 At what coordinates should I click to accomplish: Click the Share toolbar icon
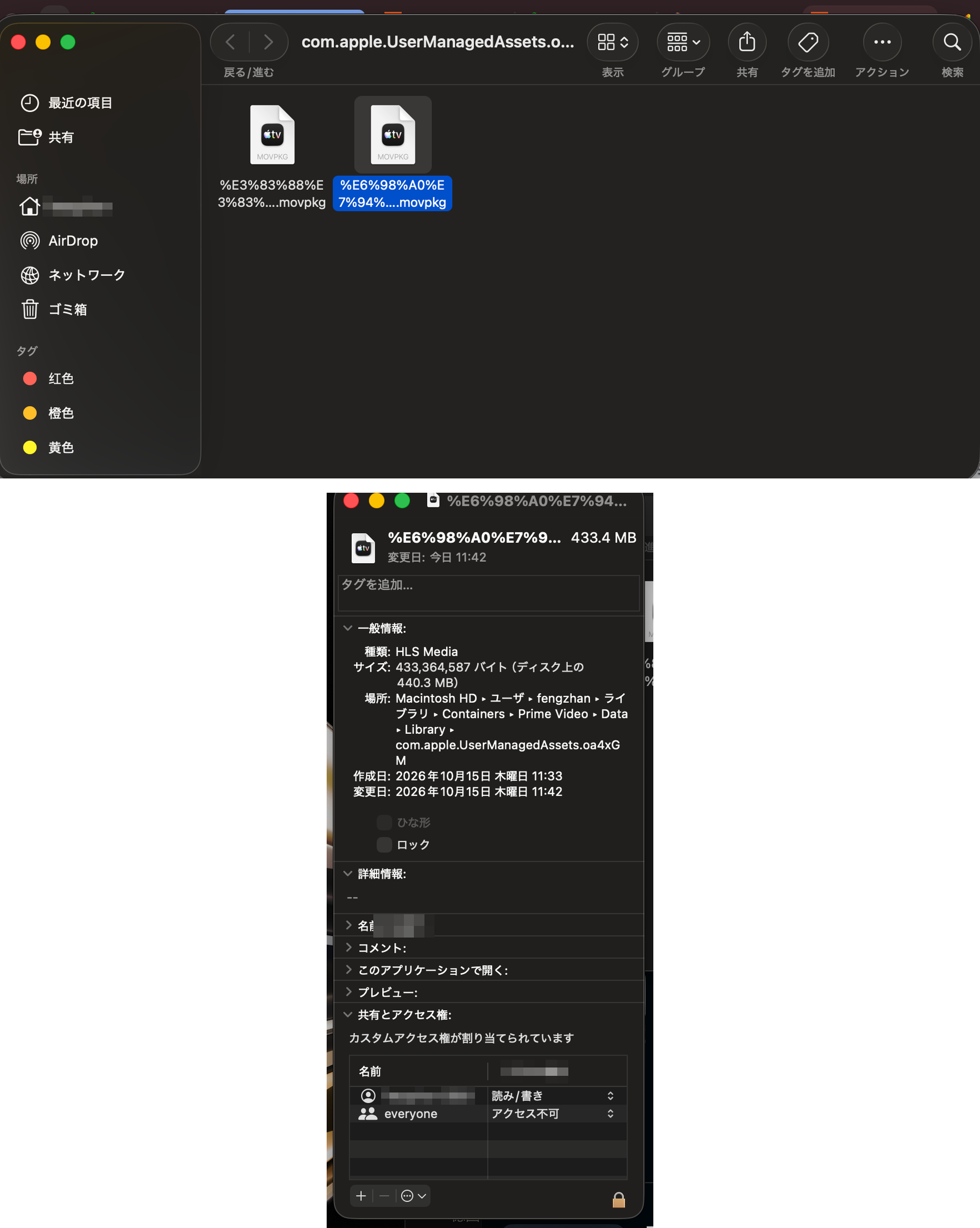tap(747, 41)
